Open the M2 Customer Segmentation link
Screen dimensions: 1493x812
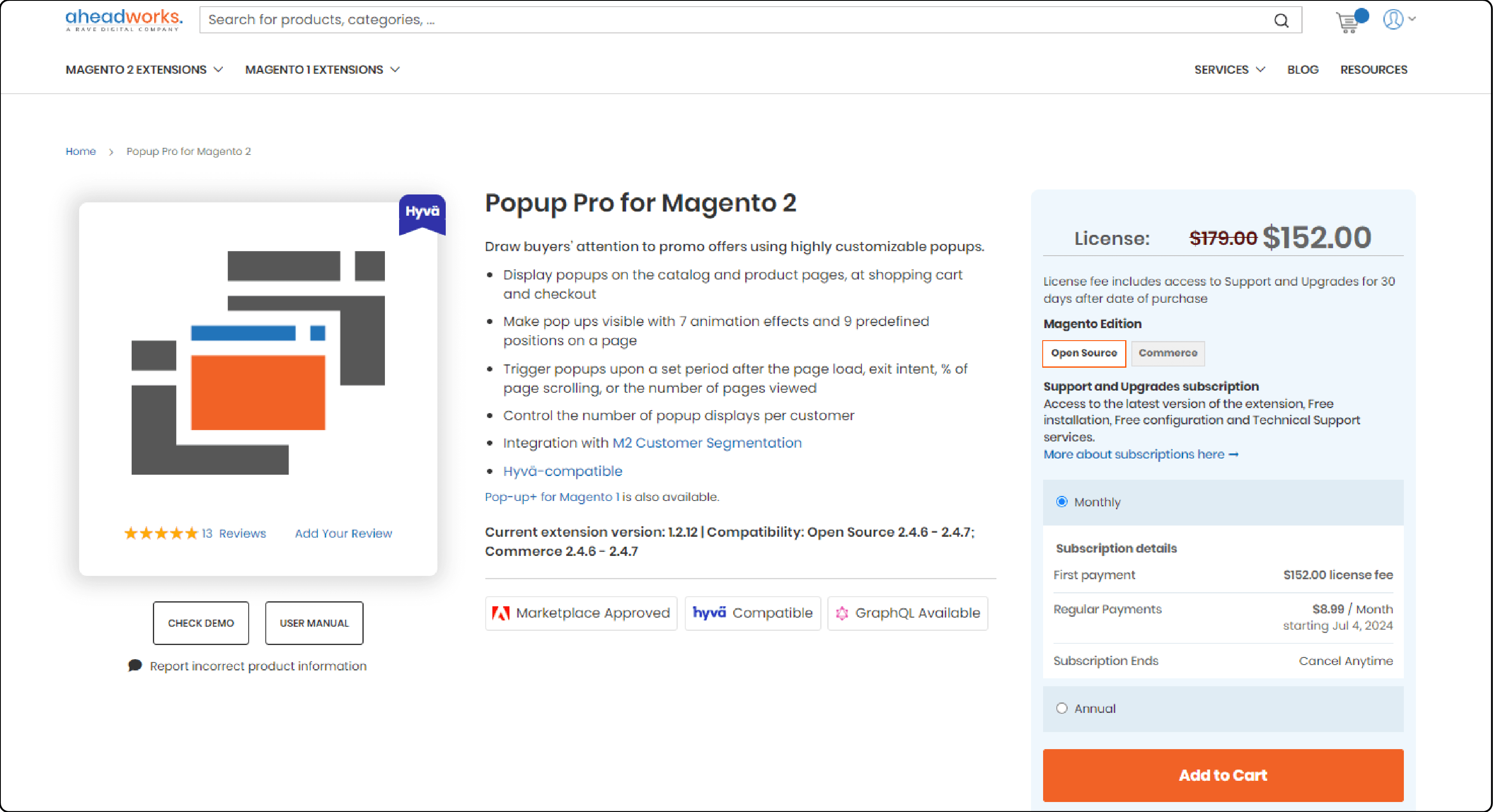tap(707, 443)
